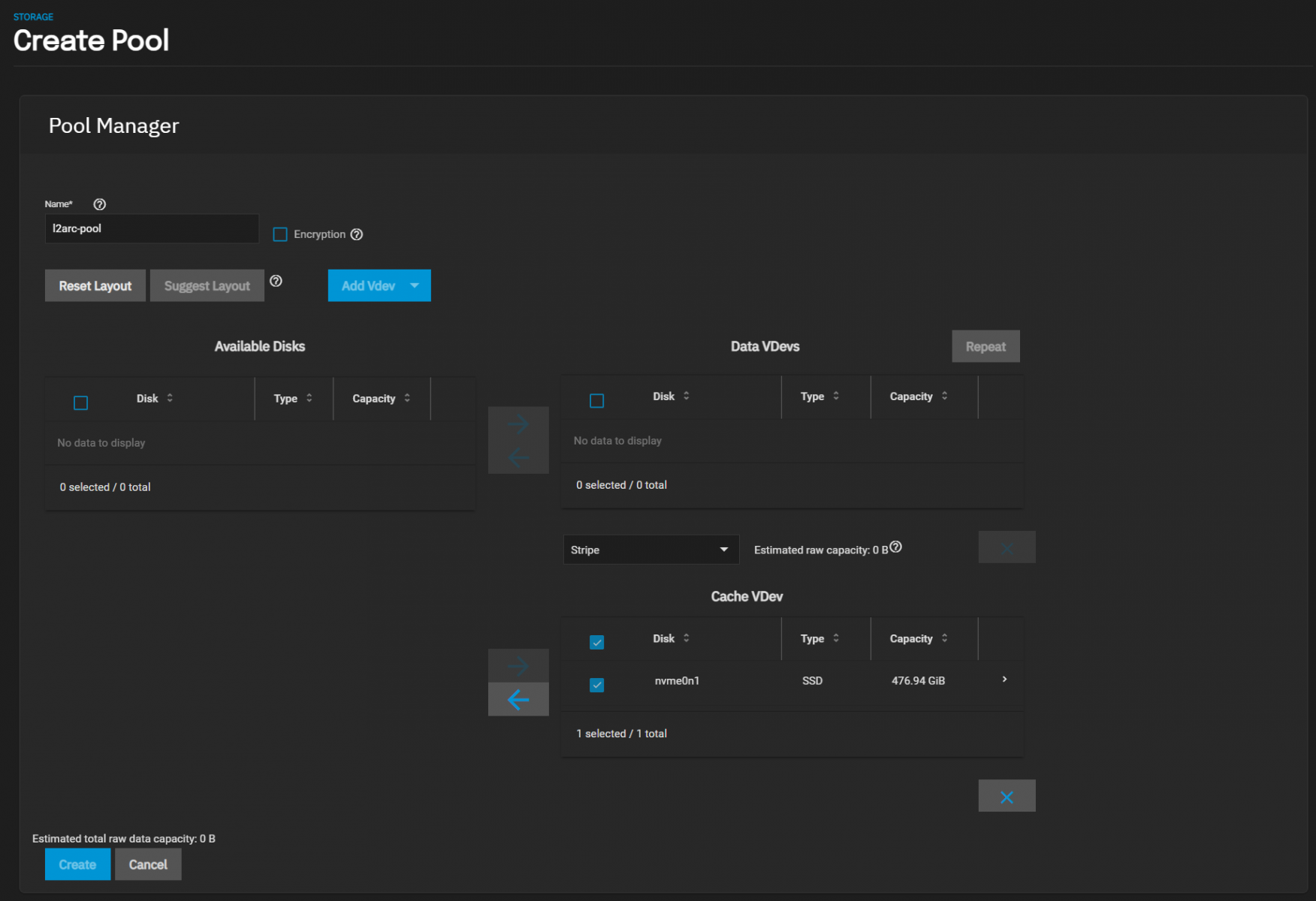Click the Cache VDev right arrow button
Viewport: 1316px width, 901px height.
coord(518,665)
